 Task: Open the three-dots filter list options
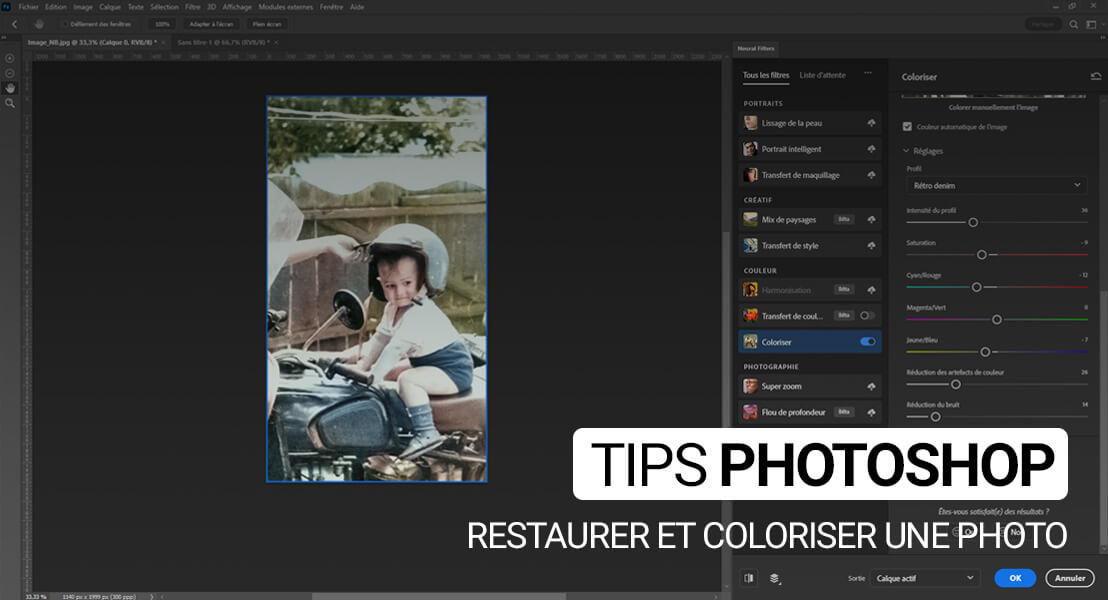click(868, 73)
